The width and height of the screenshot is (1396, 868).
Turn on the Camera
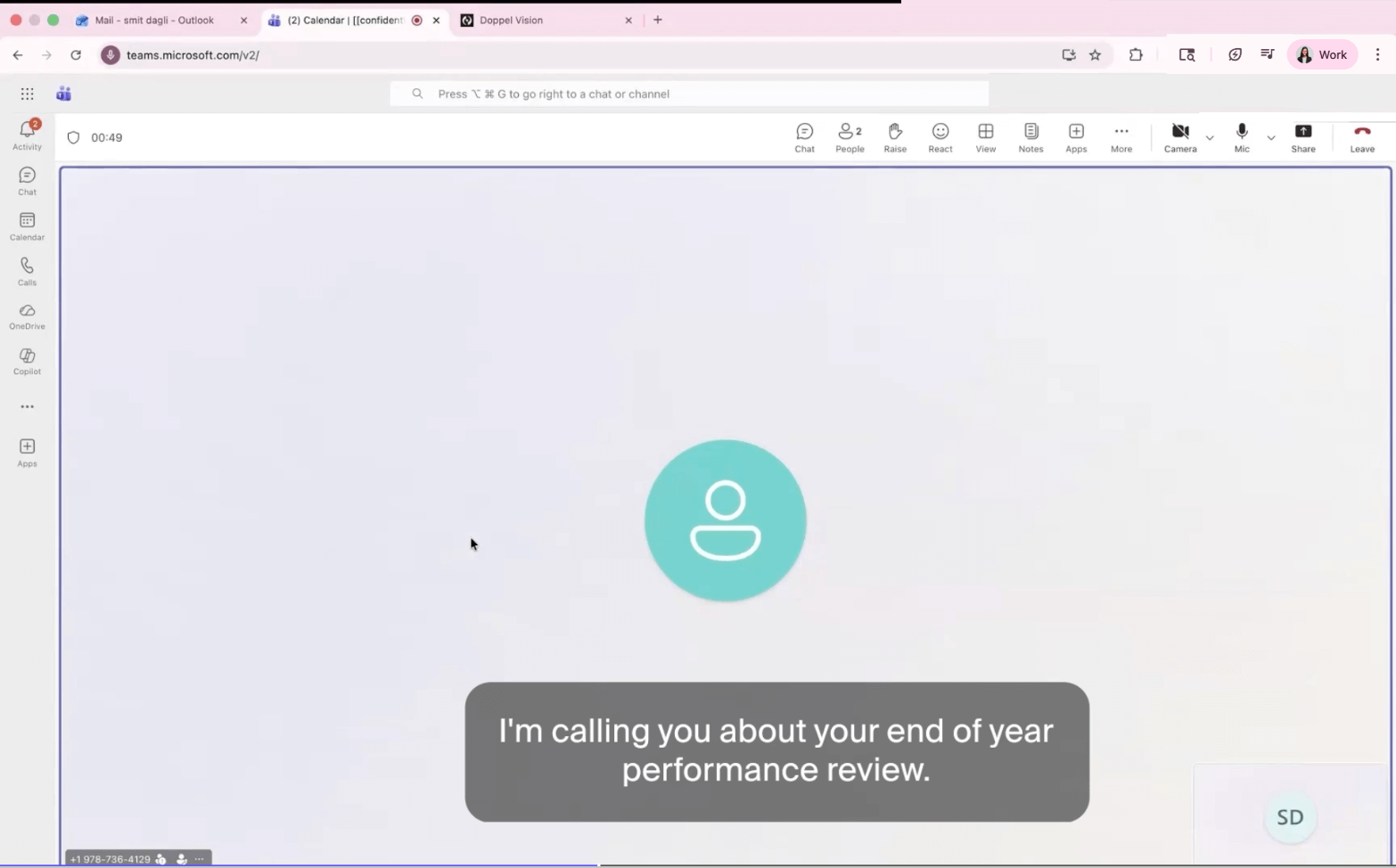click(1179, 137)
